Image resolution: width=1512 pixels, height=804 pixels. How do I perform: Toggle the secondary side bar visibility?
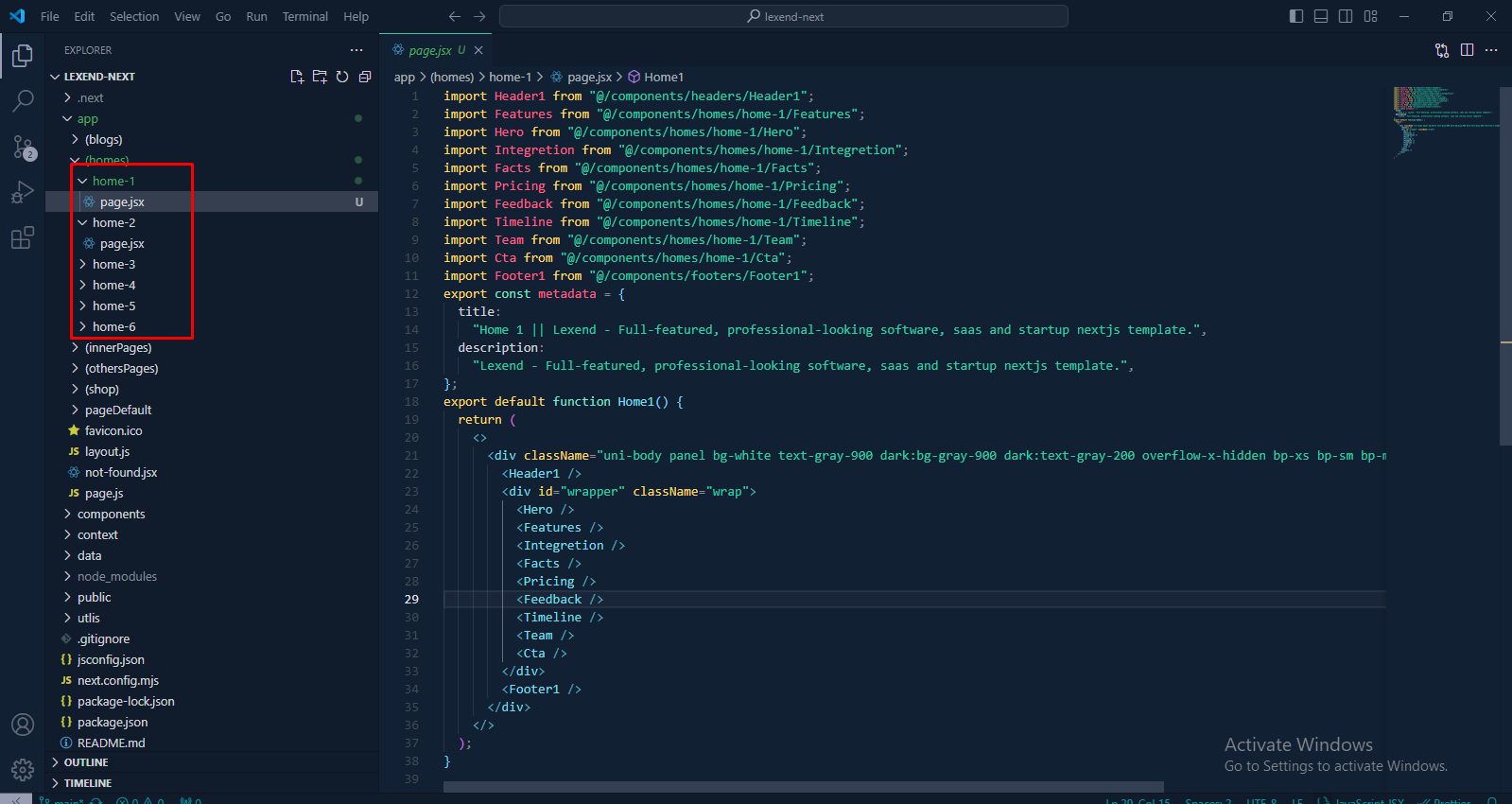pyautogui.click(x=1346, y=16)
